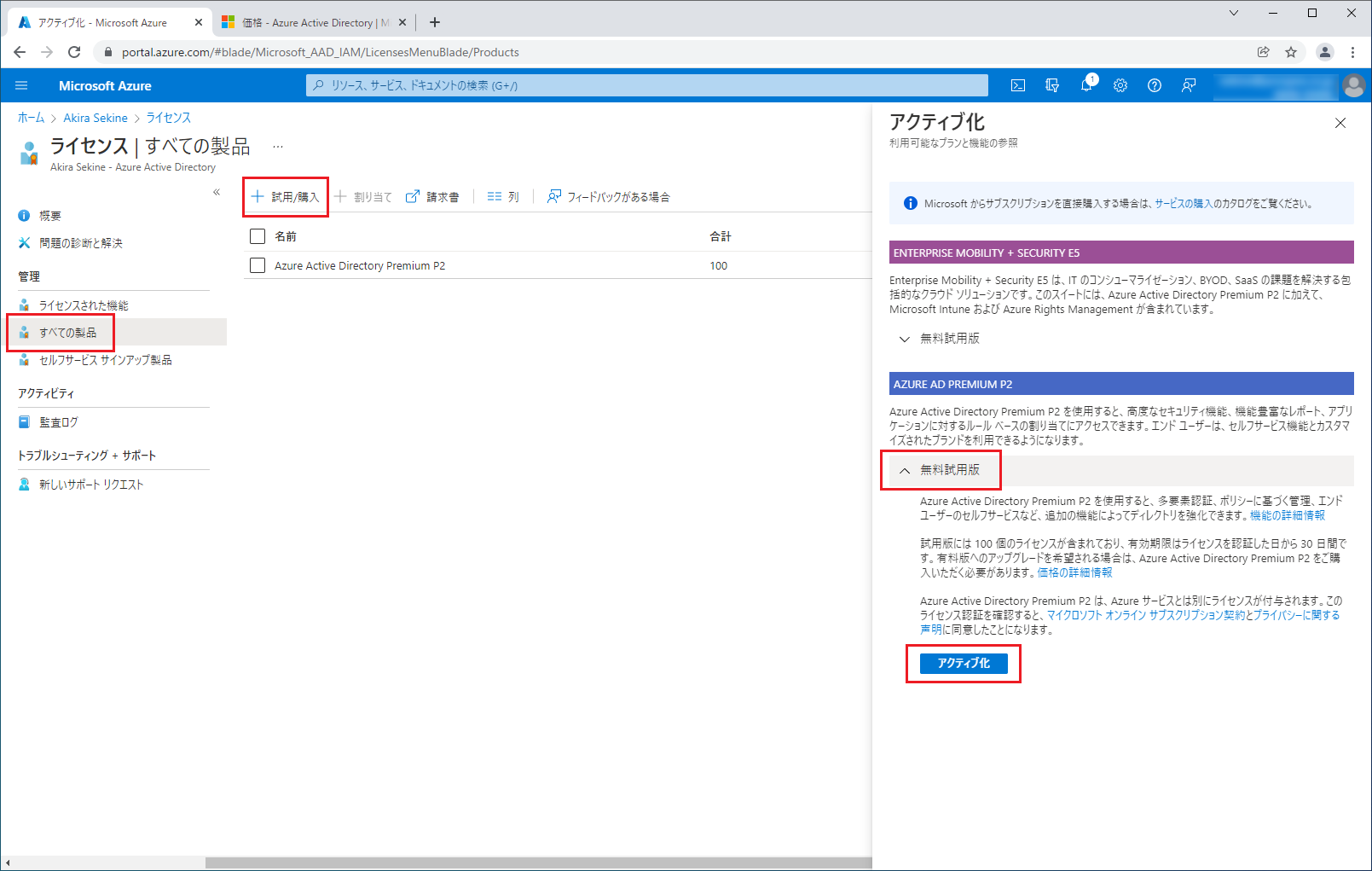This screenshot has width=1372, height=871.
Task: Collapse the left menu with double chevron
Action: tap(217, 192)
